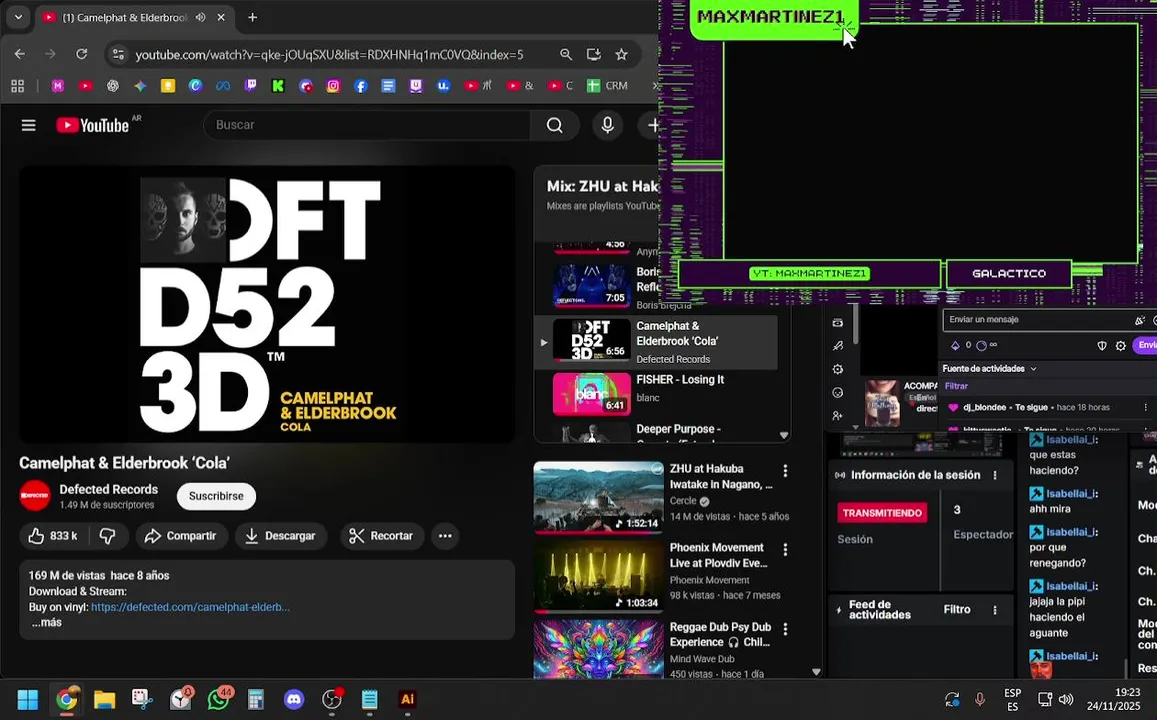Open options menu for Reggae Dub video

point(785,629)
